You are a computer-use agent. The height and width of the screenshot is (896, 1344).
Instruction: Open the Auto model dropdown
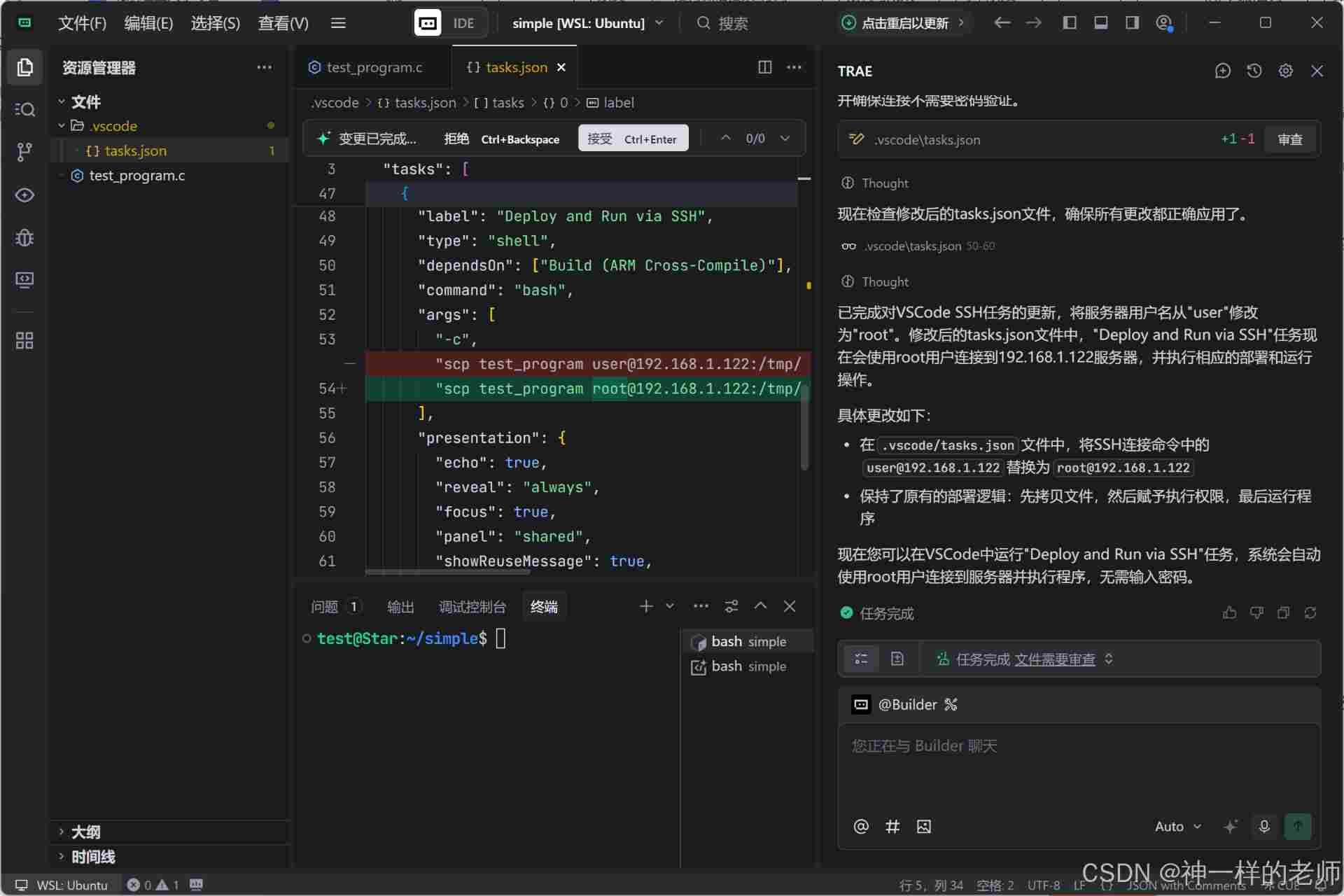[1177, 827]
